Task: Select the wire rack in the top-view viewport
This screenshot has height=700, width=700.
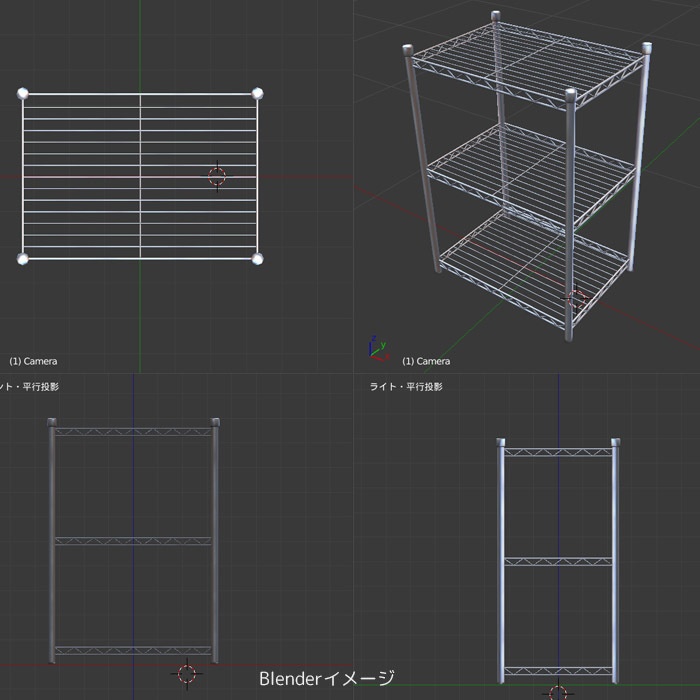Action: pyautogui.click(x=140, y=176)
